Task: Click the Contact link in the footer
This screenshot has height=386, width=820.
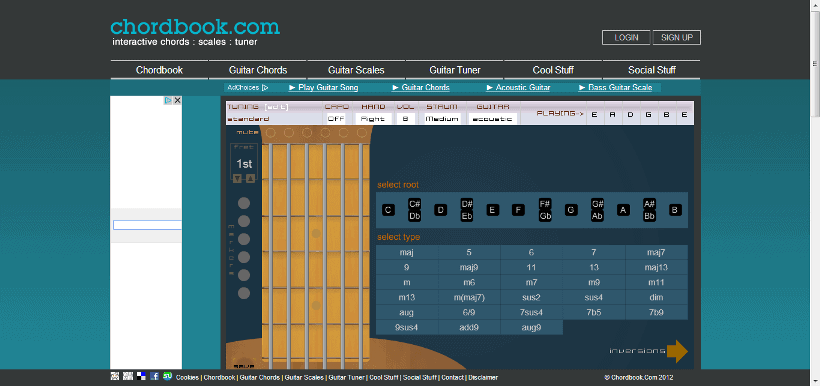Action: click(452, 378)
